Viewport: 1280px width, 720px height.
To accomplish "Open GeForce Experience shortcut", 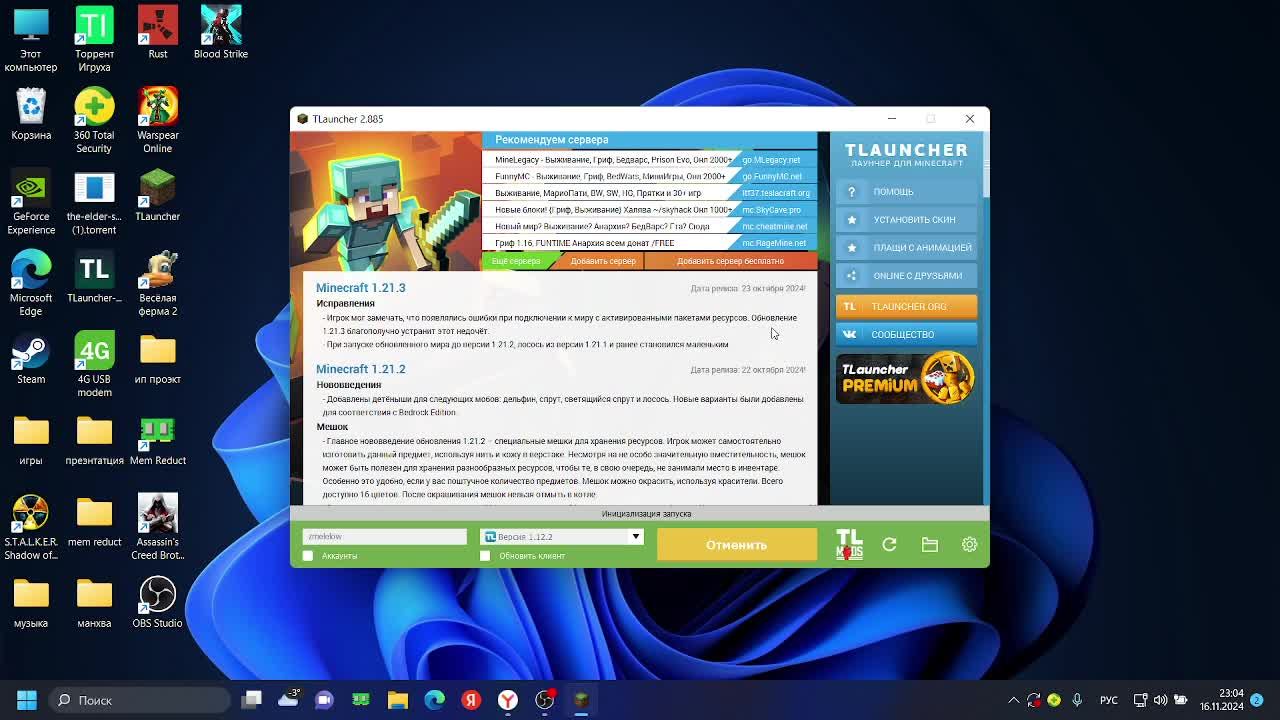I will pos(31,203).
